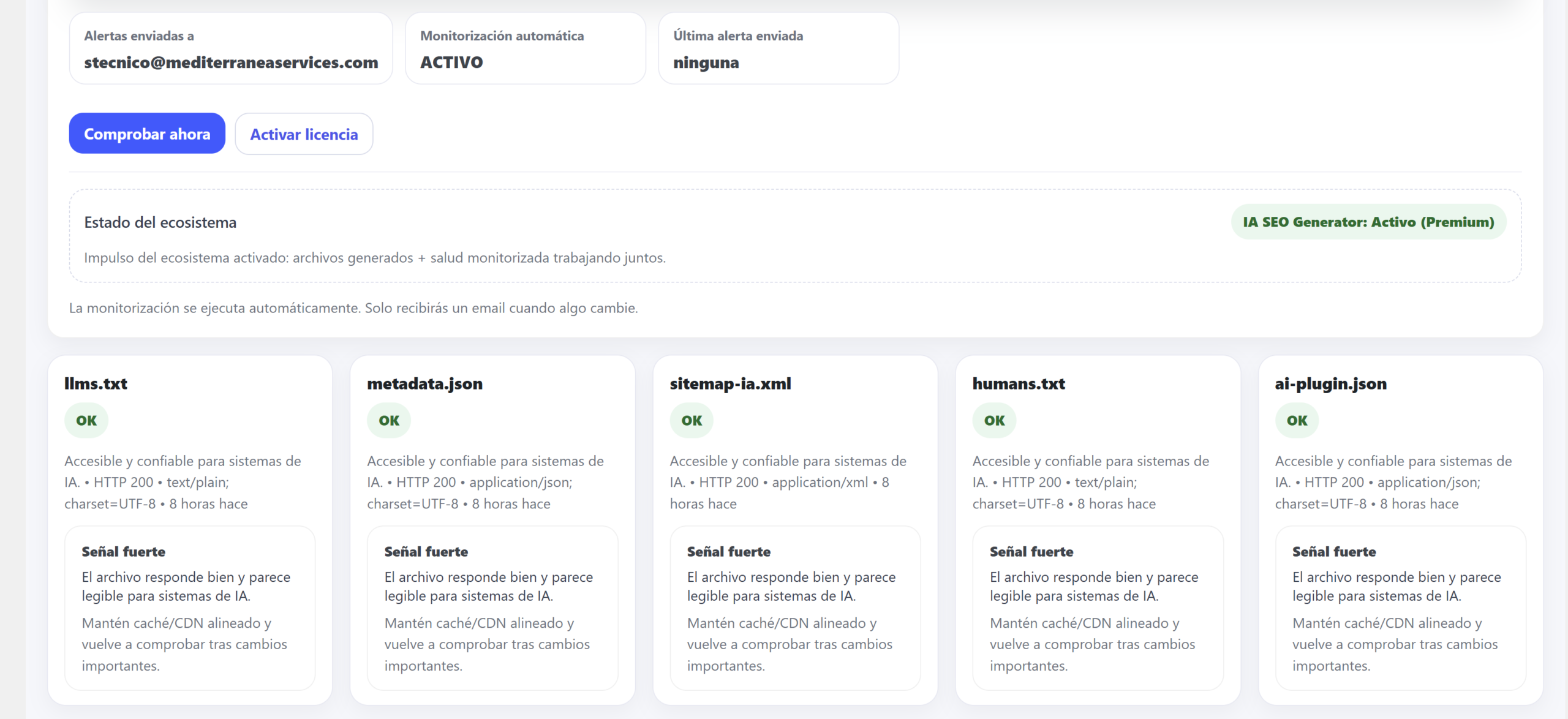Click the 'Última alerta enviada' label
The image size is (1568, 719).
tap(738, 36)
